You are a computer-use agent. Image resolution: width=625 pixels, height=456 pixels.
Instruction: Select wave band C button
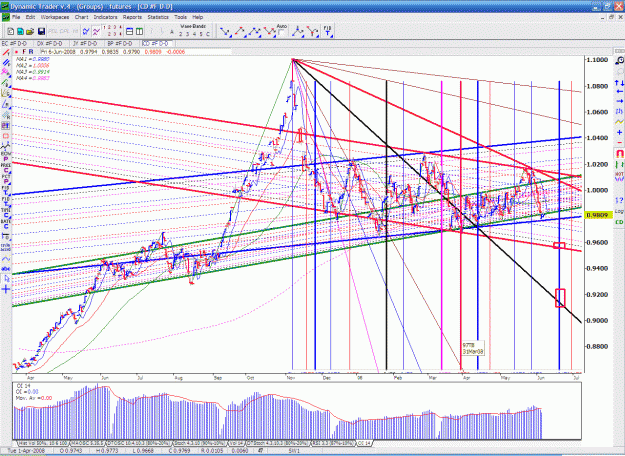(x=208, y=34)
